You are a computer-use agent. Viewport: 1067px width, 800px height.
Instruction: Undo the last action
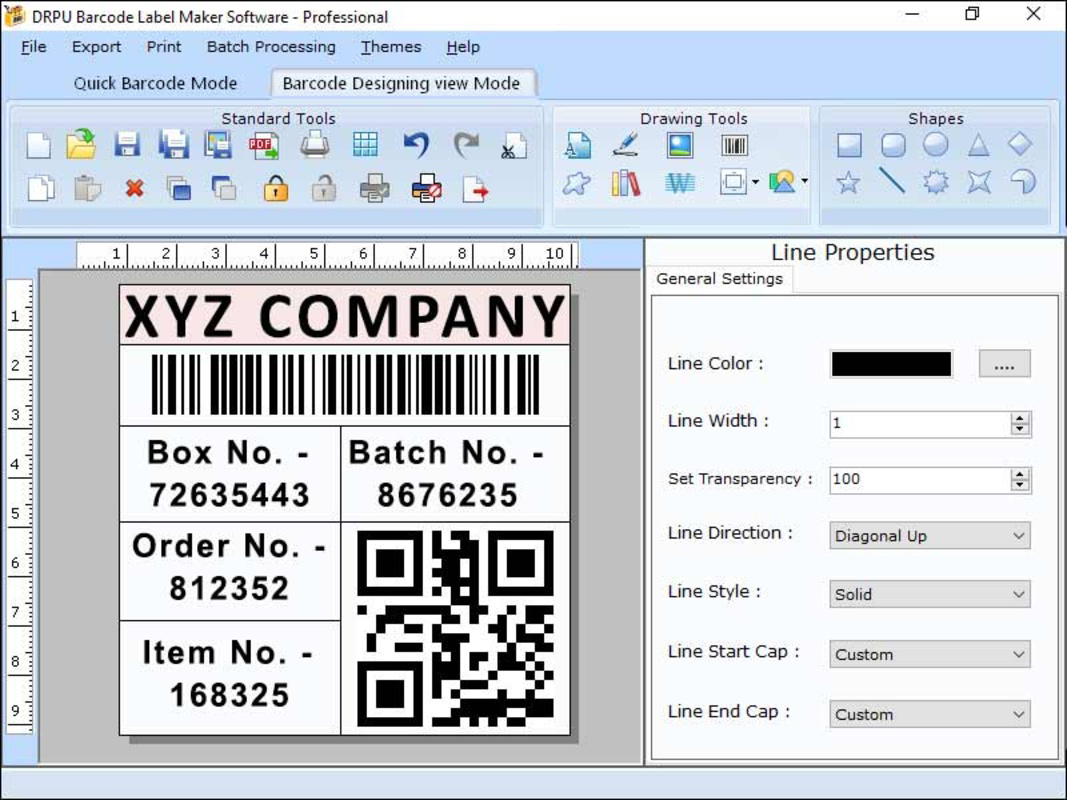tap(417, 144)
